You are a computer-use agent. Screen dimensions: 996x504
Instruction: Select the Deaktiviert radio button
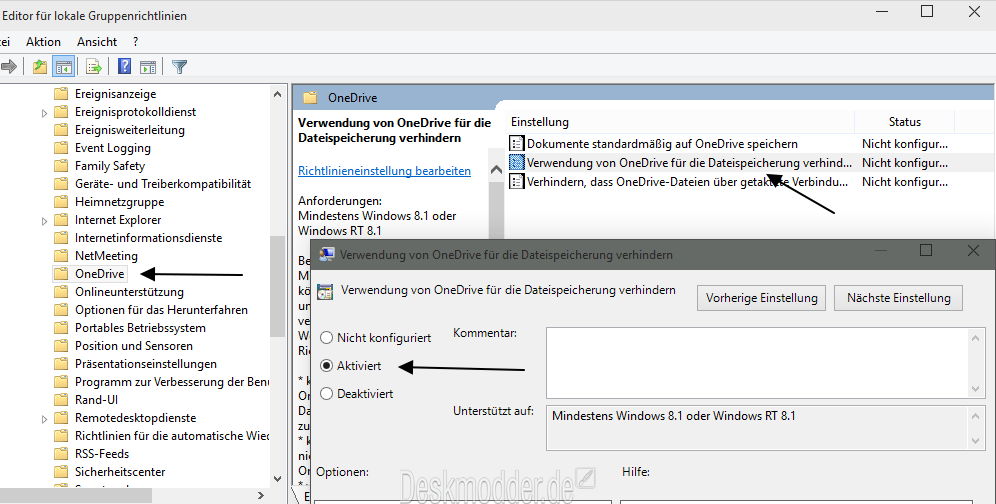[326, 393]
